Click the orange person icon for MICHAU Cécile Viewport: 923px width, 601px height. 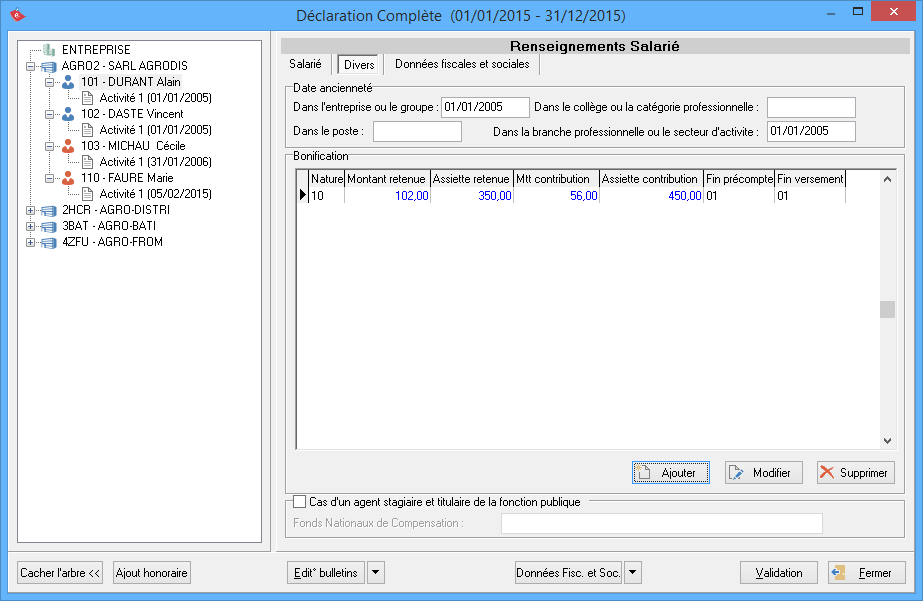68,146
